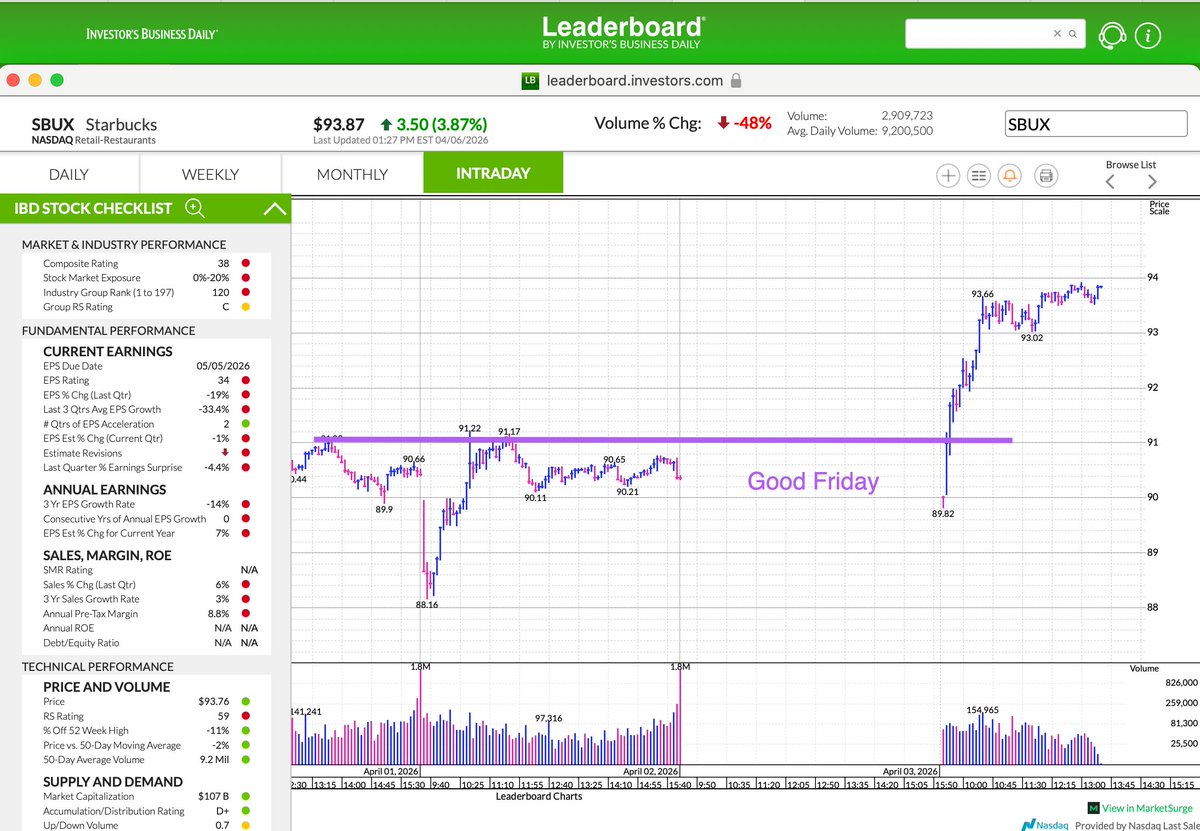Click the green LB favicon in the address bar

click(x=530, y=81)
